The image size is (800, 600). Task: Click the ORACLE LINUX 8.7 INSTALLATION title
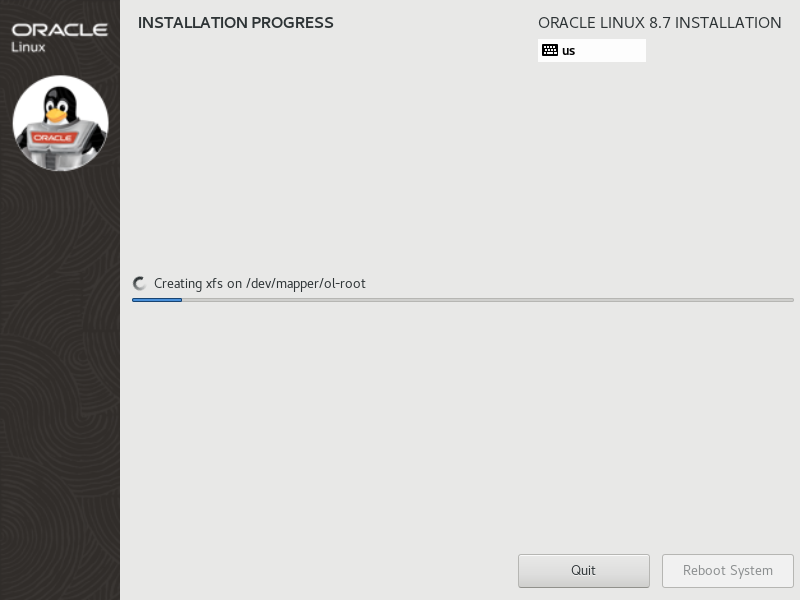tap(660, 23)
